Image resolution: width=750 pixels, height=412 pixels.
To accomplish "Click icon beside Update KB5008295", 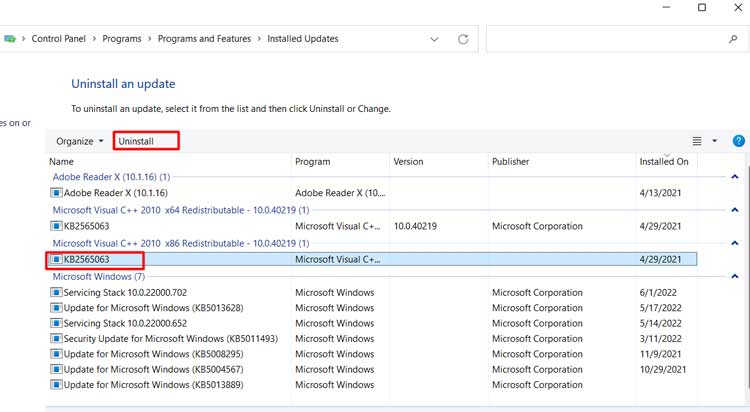I will [56, 354].
